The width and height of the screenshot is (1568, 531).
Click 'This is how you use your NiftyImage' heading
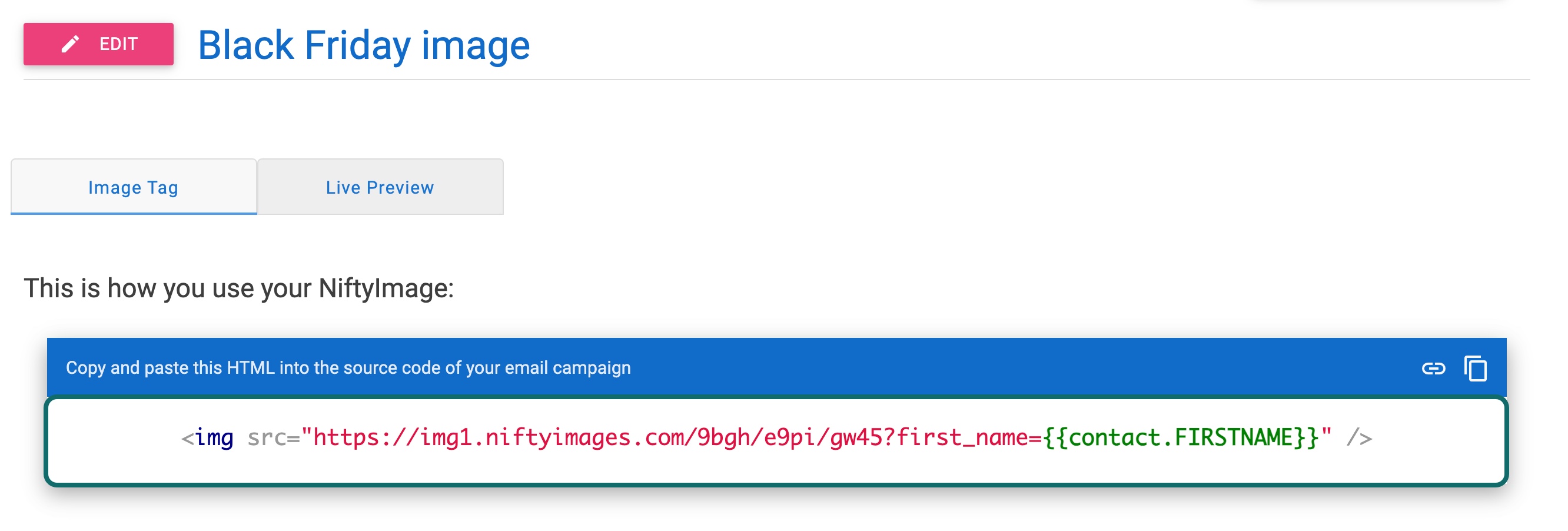click(238, 288)
